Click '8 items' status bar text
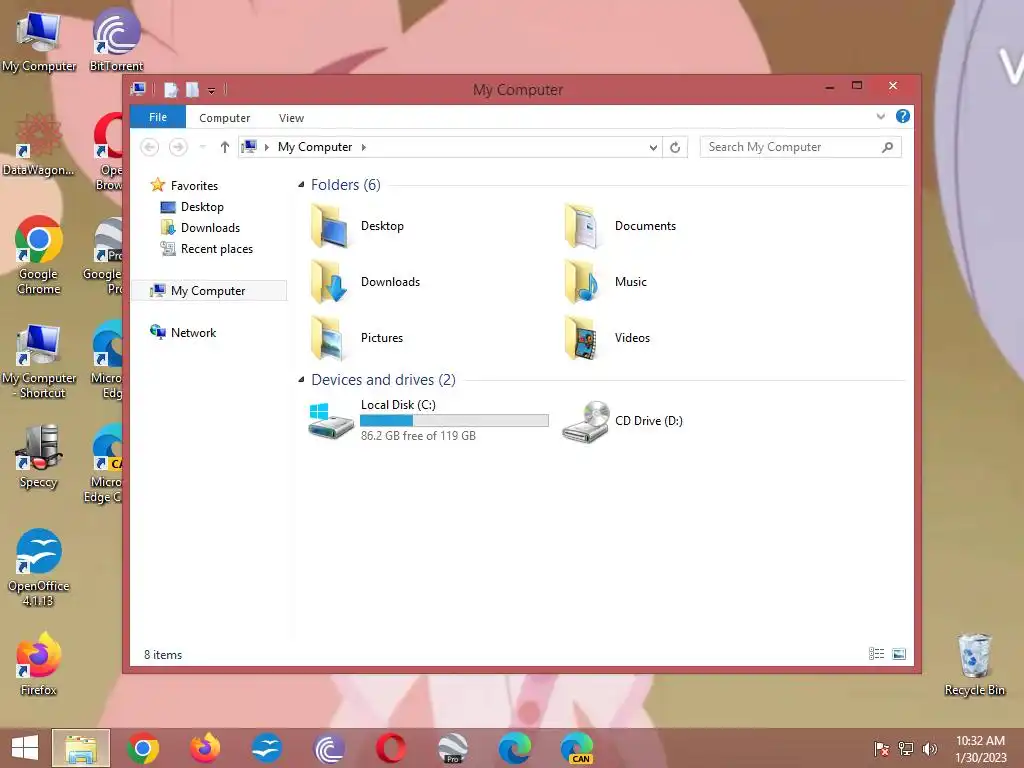1024x768 pixels. pyautogui.click(x=163, y=655)
